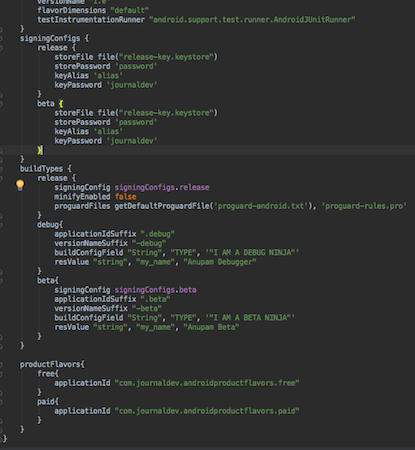Click getDefaultProguardFile method call
This screenshot has height=450, width=415.
point(162,206)
